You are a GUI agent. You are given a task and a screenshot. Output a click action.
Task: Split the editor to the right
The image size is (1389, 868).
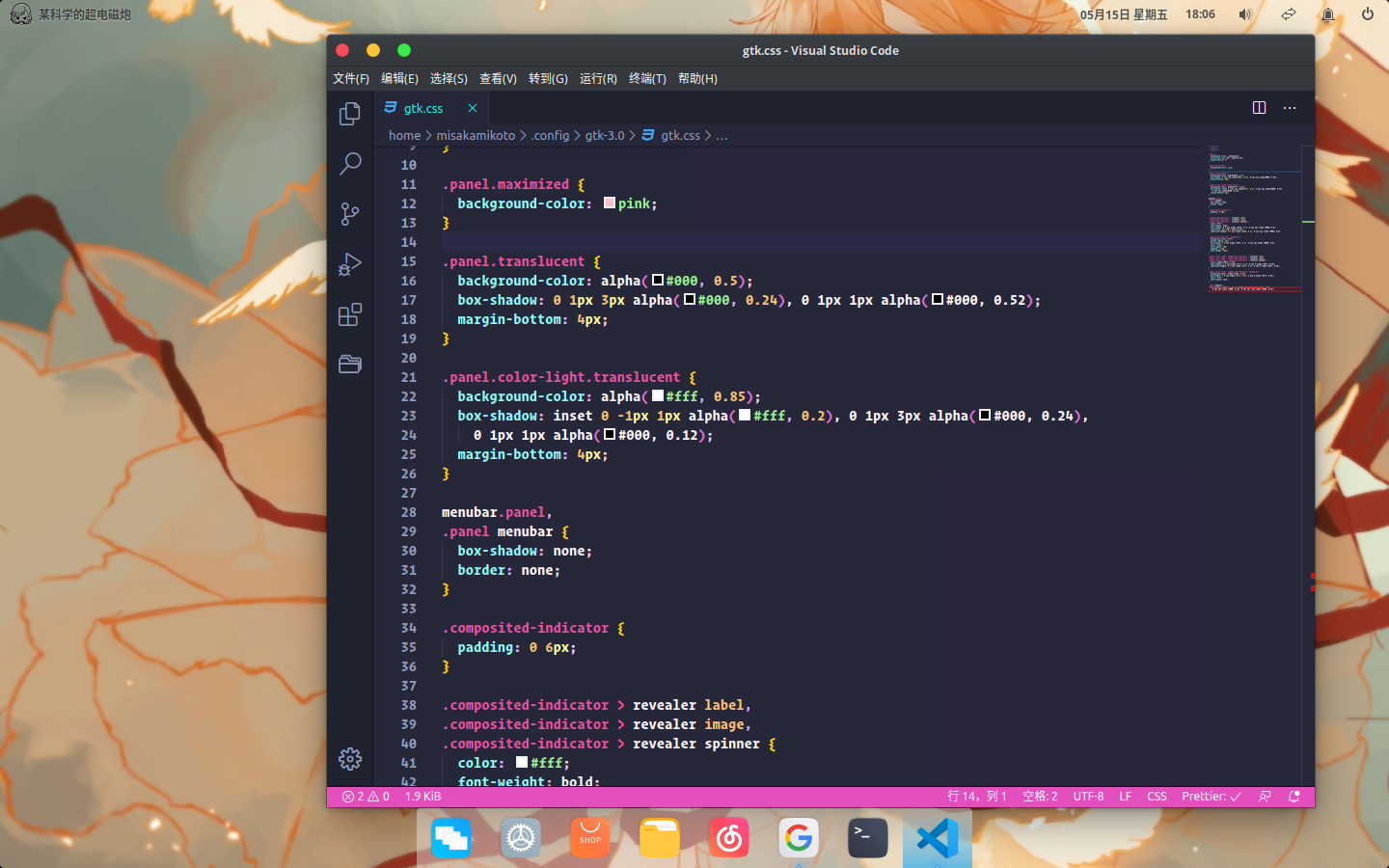click(1259, 108)
